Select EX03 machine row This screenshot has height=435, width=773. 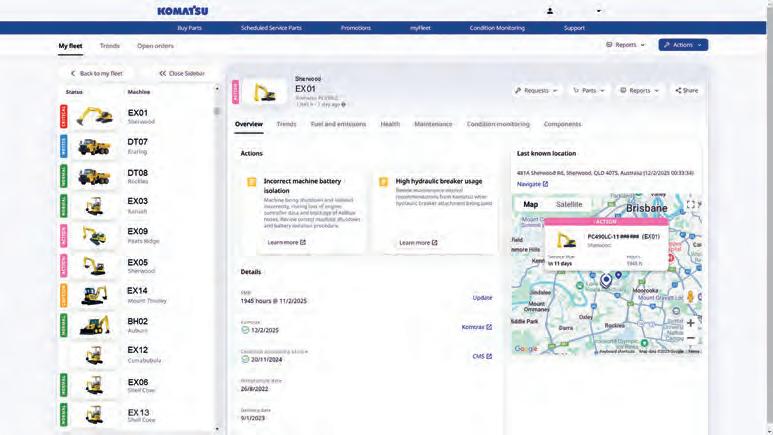click(136, 206)
